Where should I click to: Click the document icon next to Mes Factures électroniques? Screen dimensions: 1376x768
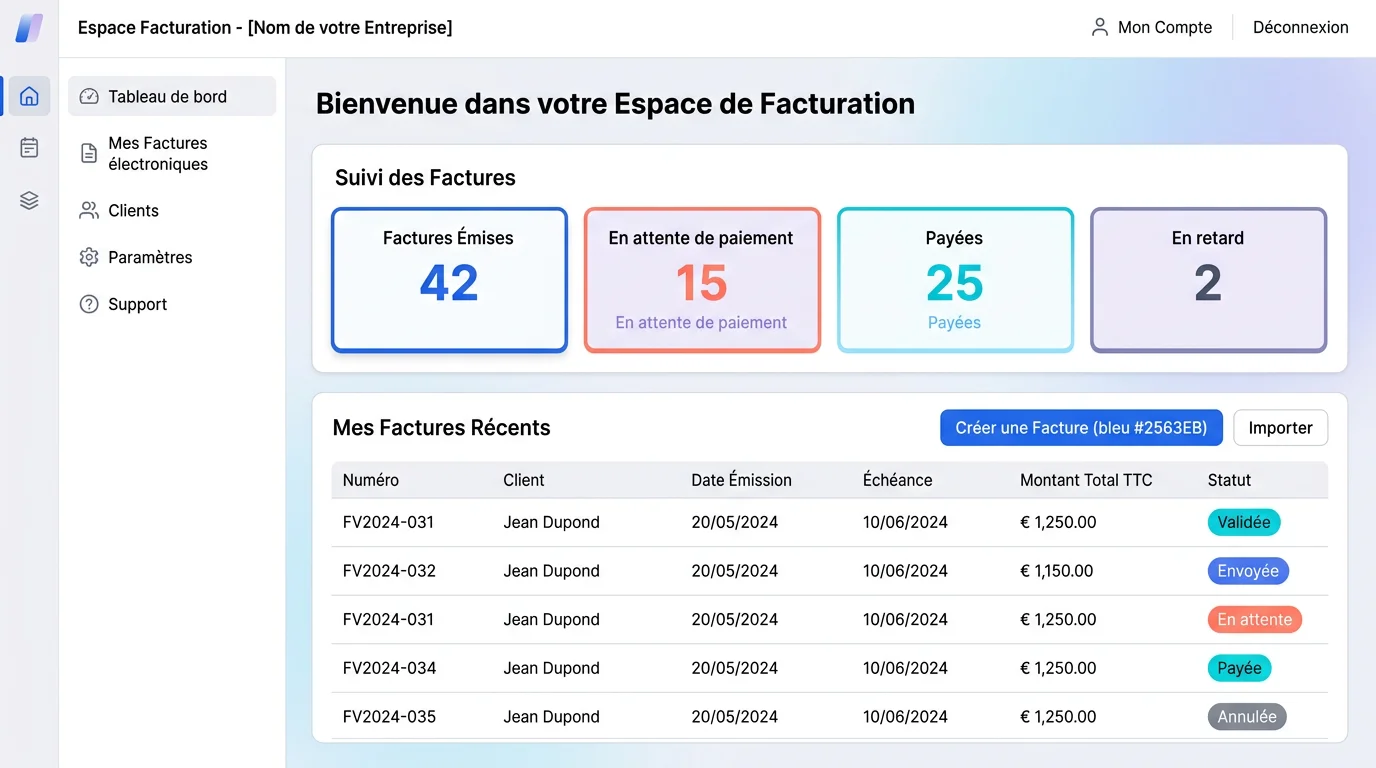coord(88,153)
